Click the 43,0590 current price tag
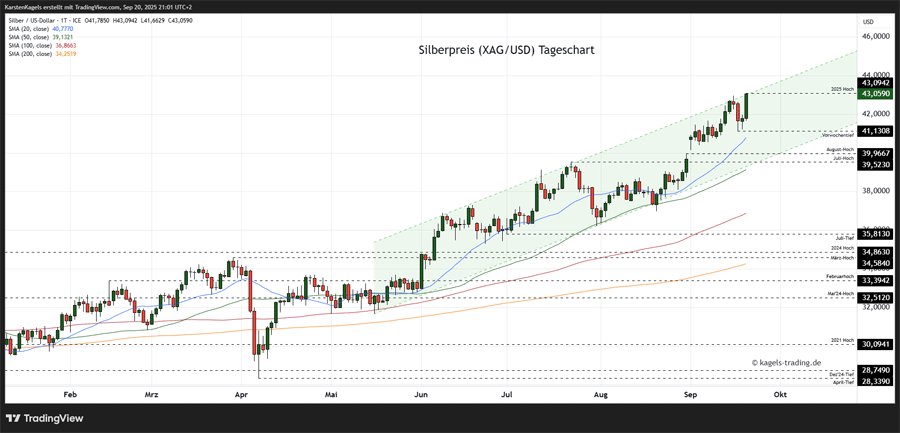 876,93
